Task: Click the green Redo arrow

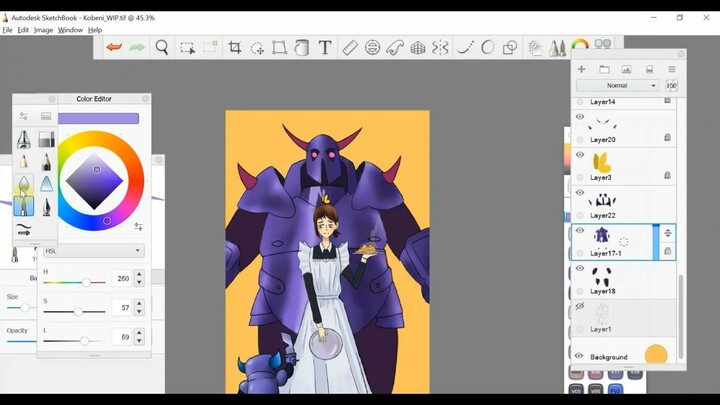Action: tap(137, 47)
